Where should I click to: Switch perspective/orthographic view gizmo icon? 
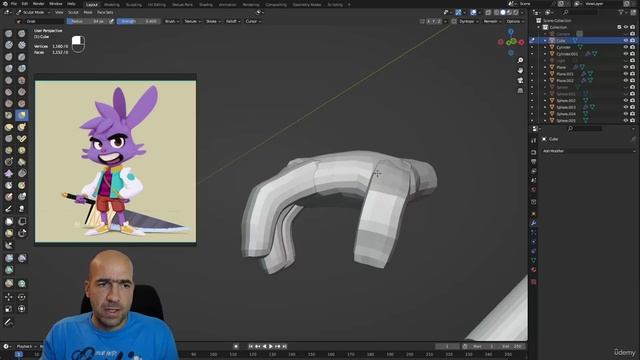[520, 90]
